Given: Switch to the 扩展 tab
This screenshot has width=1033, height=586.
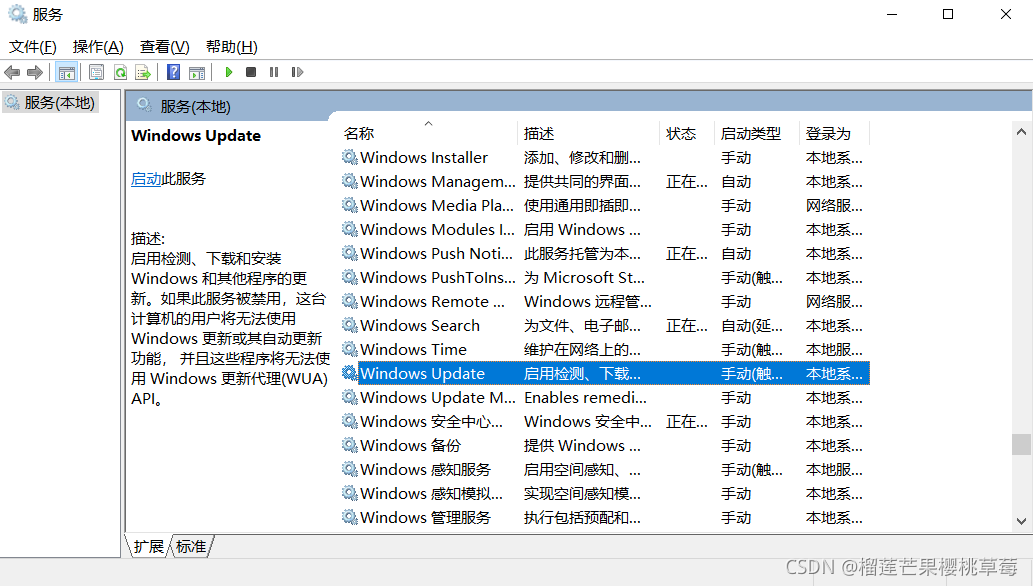Looking at the screenshot, I should click(x=148, y=546).
